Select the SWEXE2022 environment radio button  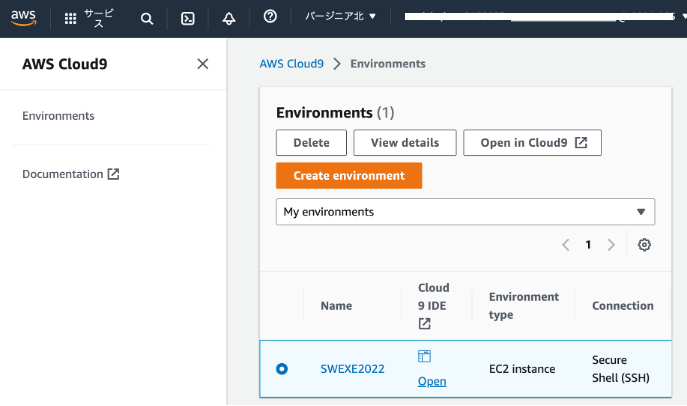point(282,369)
